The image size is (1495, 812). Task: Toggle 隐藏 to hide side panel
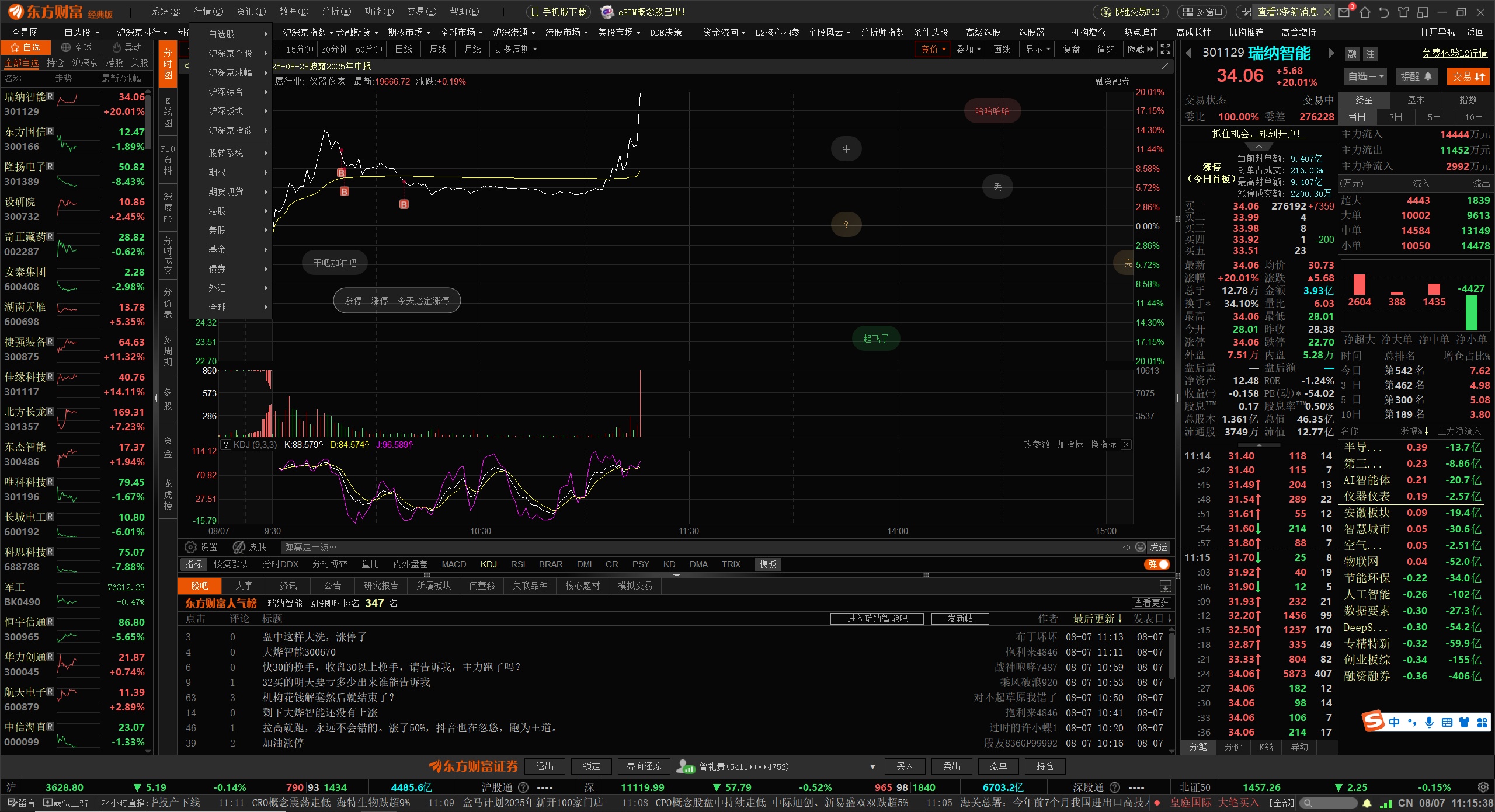[1141, 49]
